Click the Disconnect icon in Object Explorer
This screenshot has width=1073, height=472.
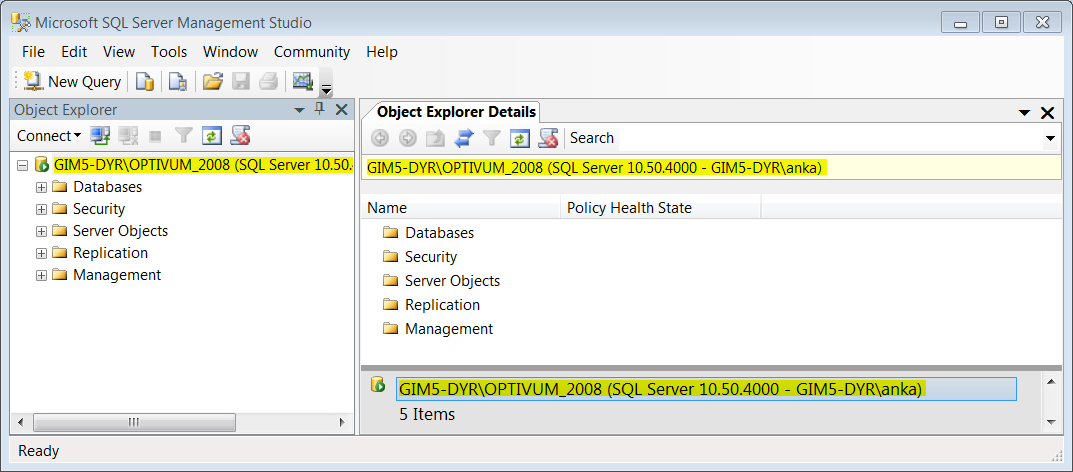tap(128, 135)
